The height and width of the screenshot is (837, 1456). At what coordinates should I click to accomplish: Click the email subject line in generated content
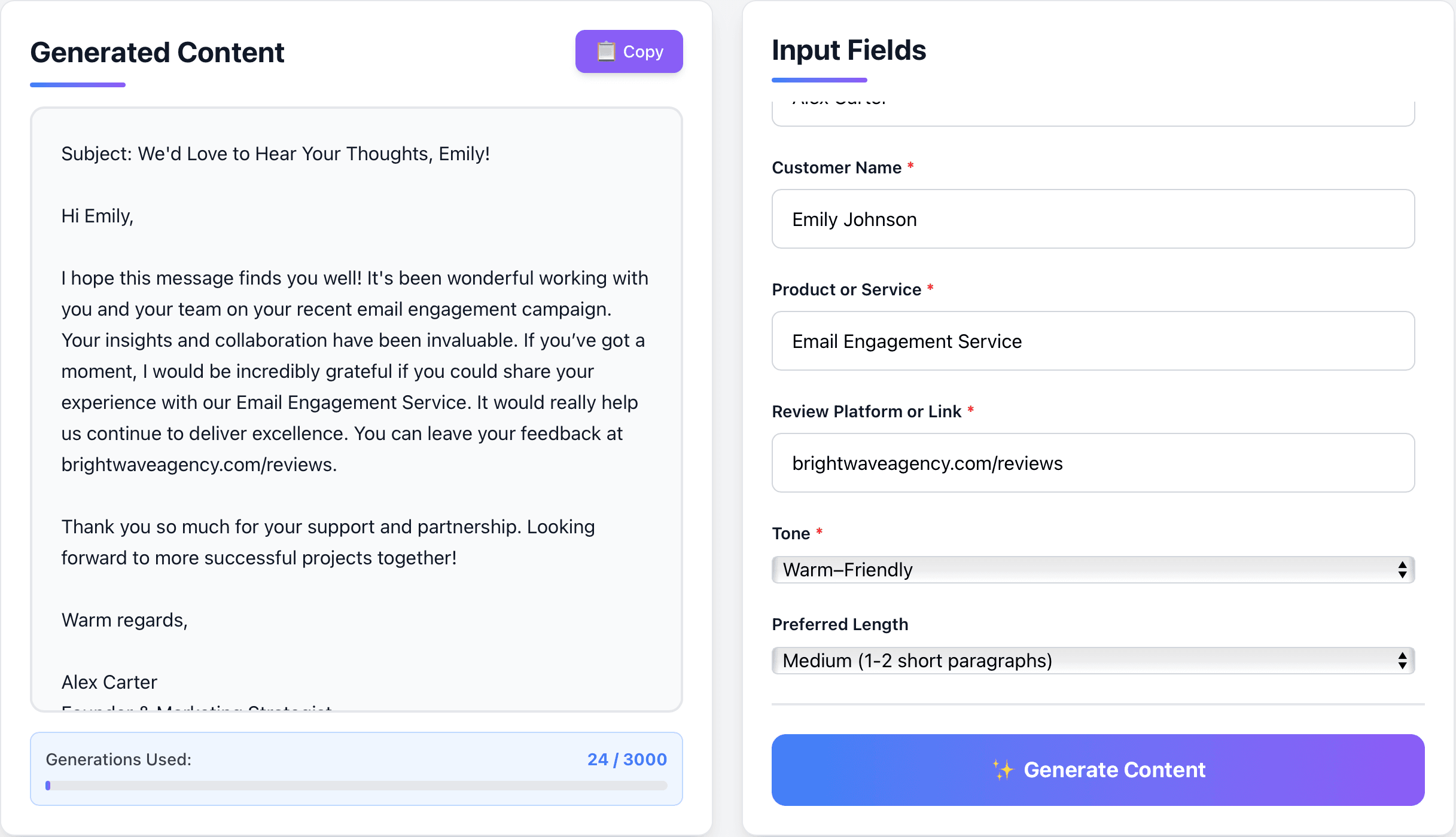point(276,154)
